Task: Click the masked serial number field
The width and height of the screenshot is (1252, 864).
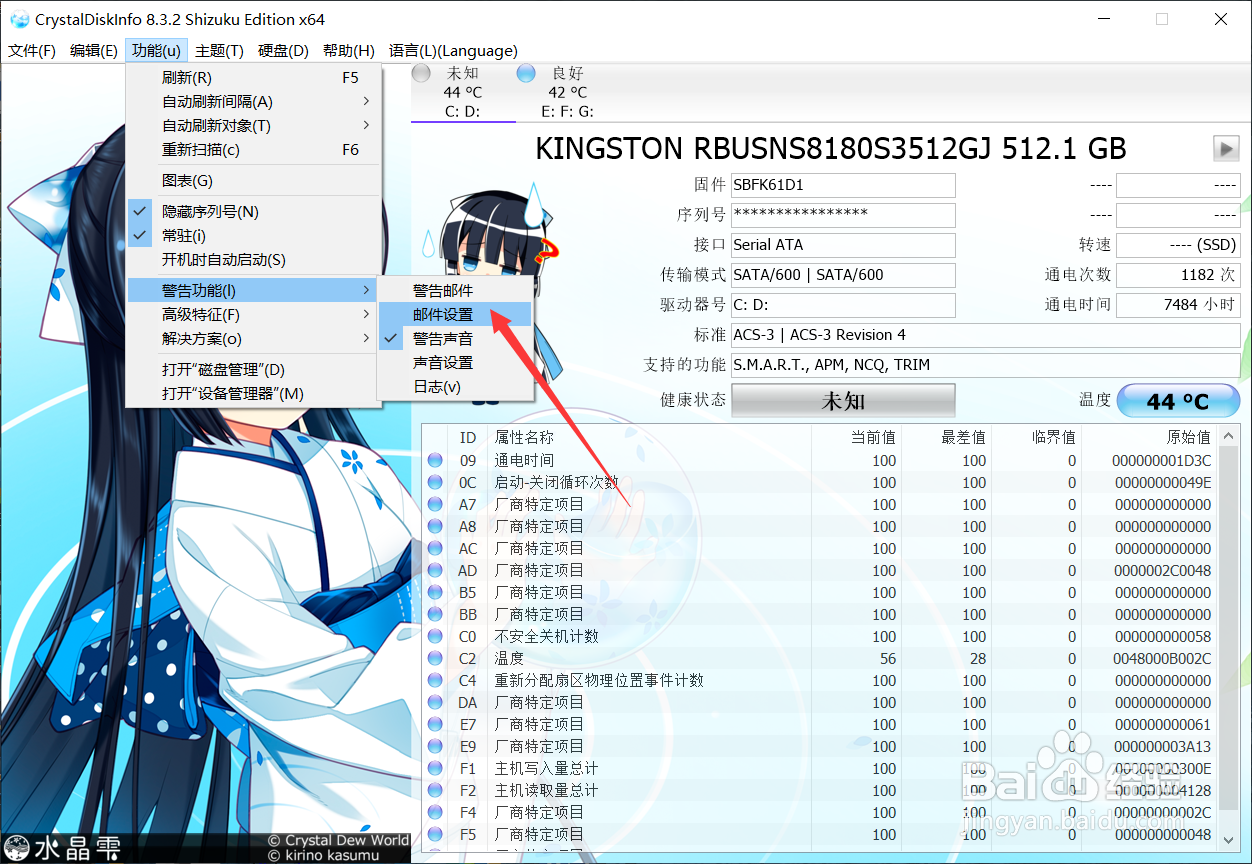Action: pos(843,215)
